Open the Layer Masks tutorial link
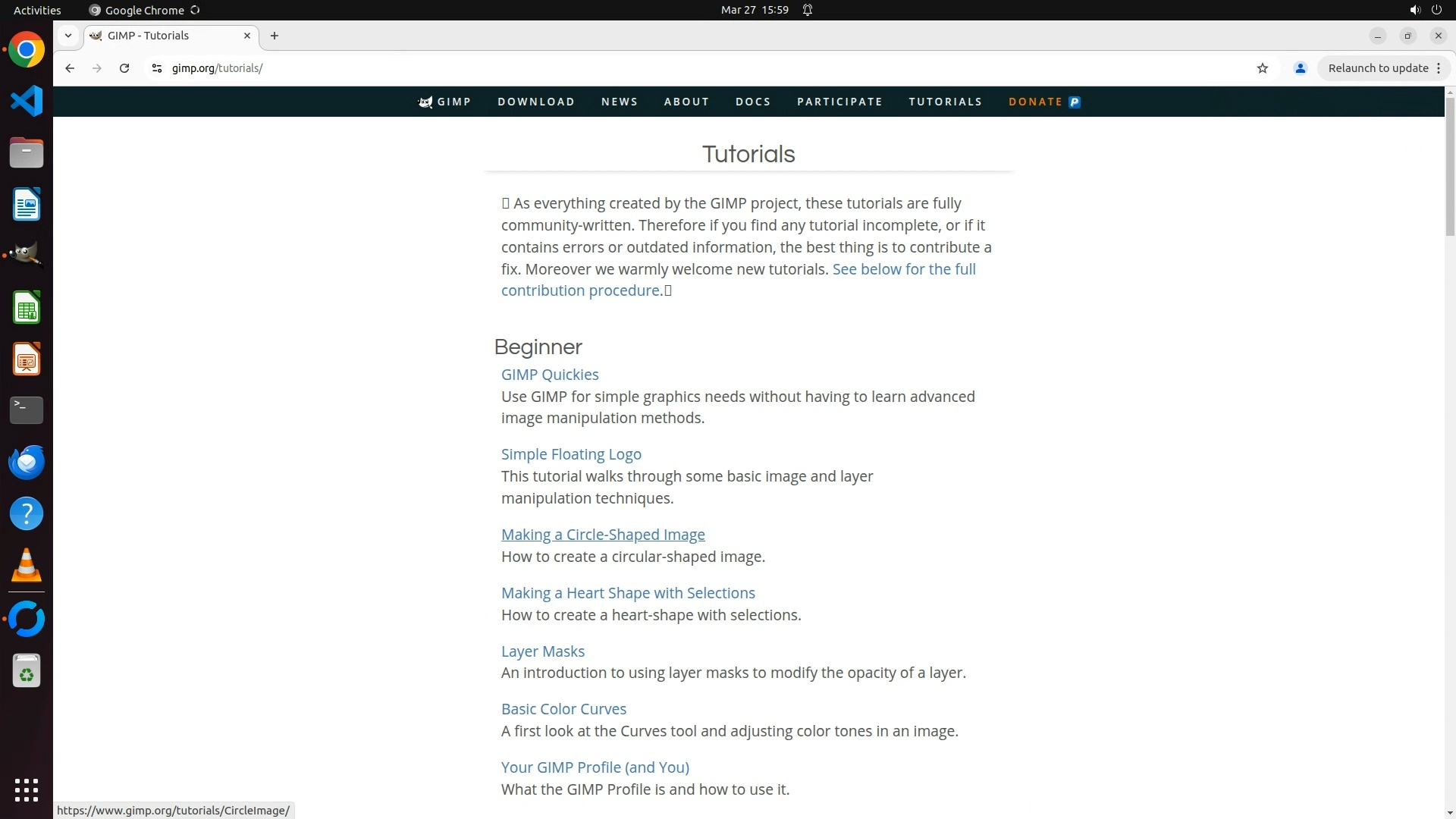This screenshot has height=819, width=1456. tap(543, 651)
